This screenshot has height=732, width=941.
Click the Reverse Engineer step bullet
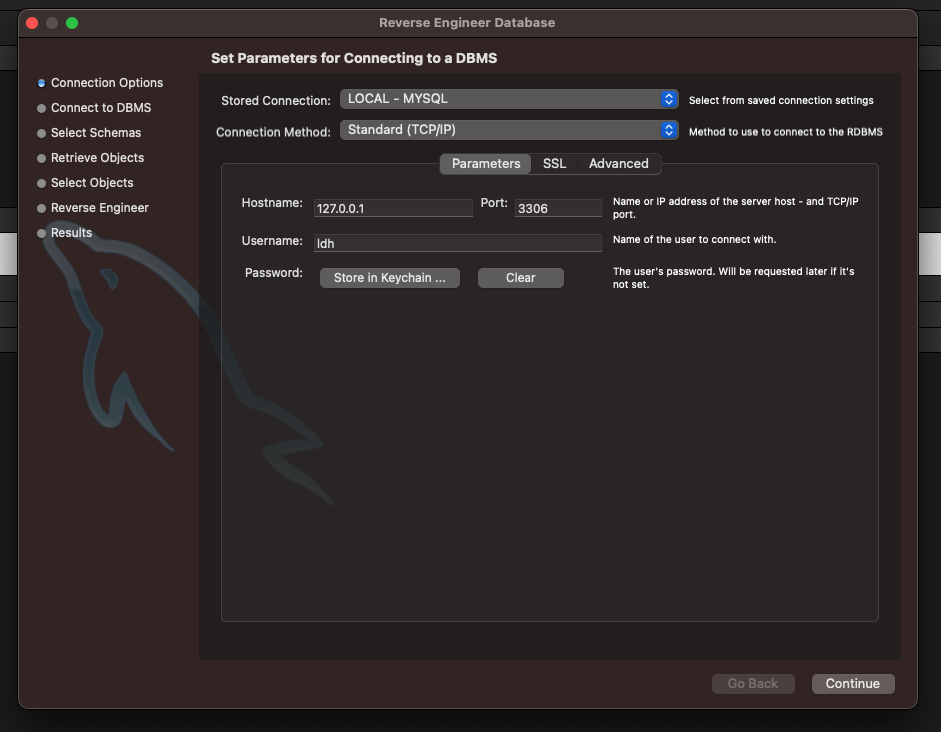click(x=41, y=208)
